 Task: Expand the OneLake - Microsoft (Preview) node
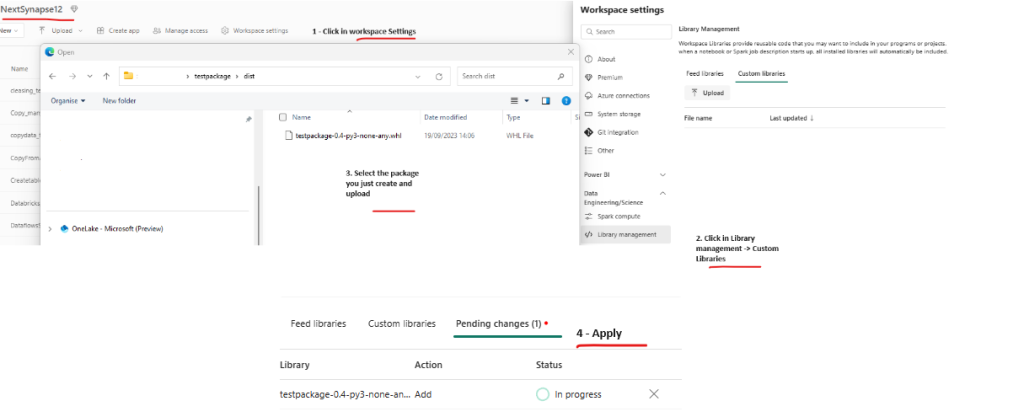51,228
